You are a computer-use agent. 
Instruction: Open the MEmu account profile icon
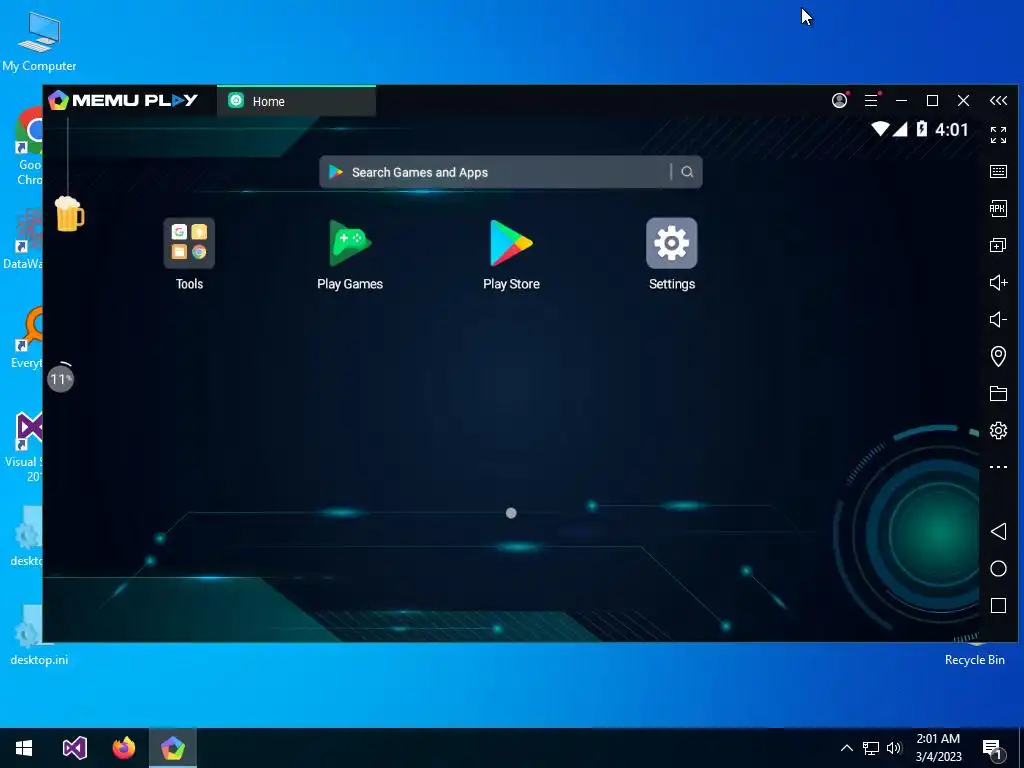coord(839,100)
